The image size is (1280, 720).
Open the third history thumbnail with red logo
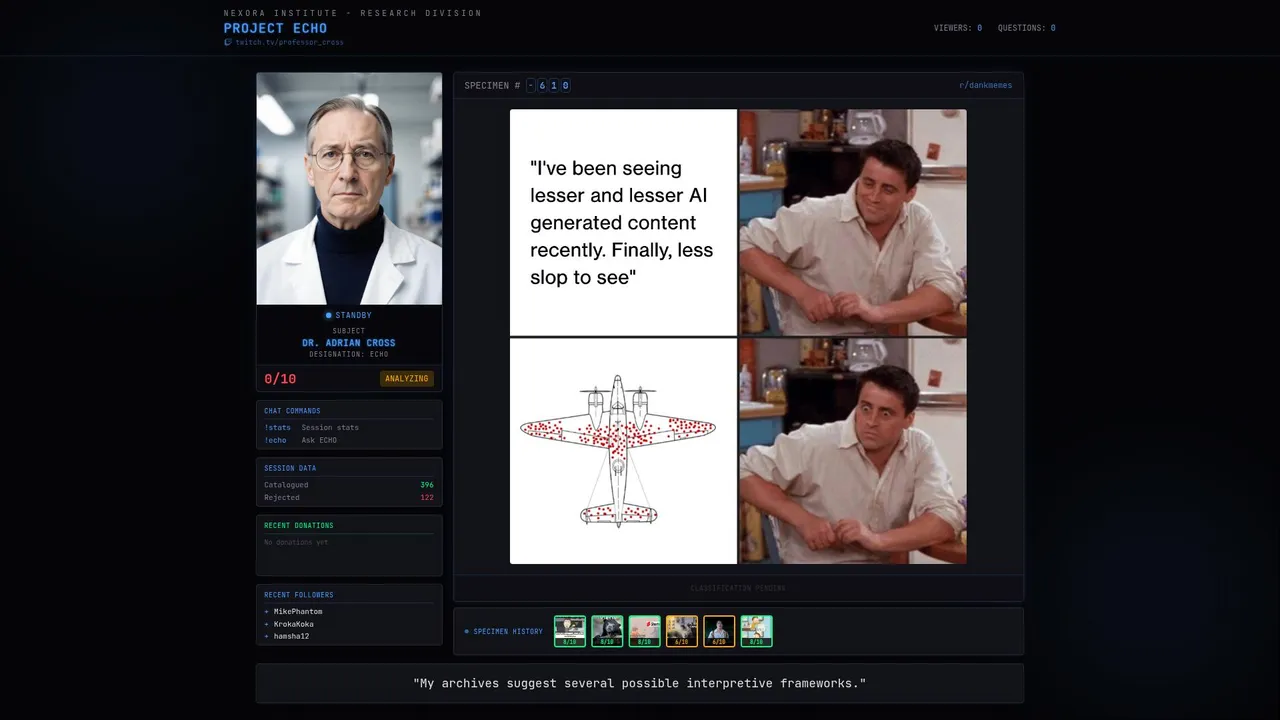[x=644, y=631]
